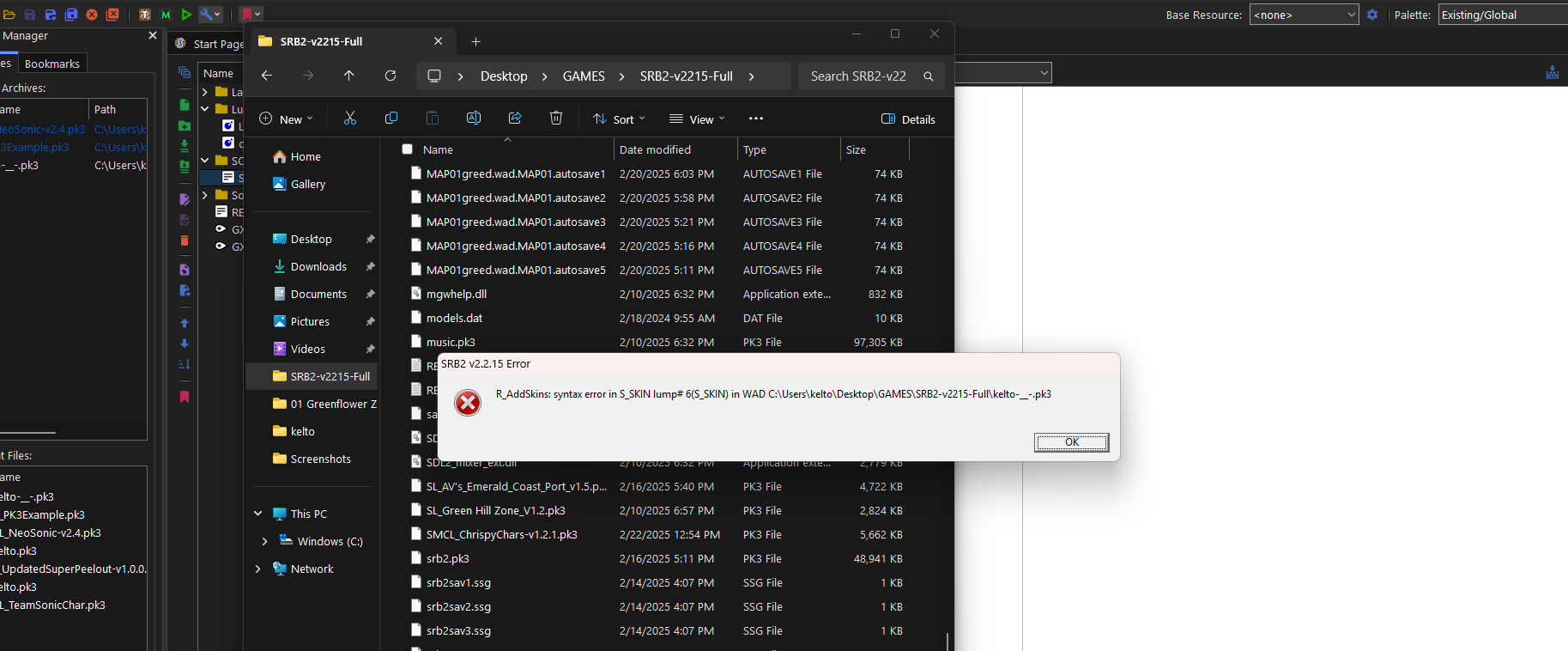1568x651 pixels.
Task: Expand chevron after SRB2-v2215-Full breadcrumb
Action: 752,76
